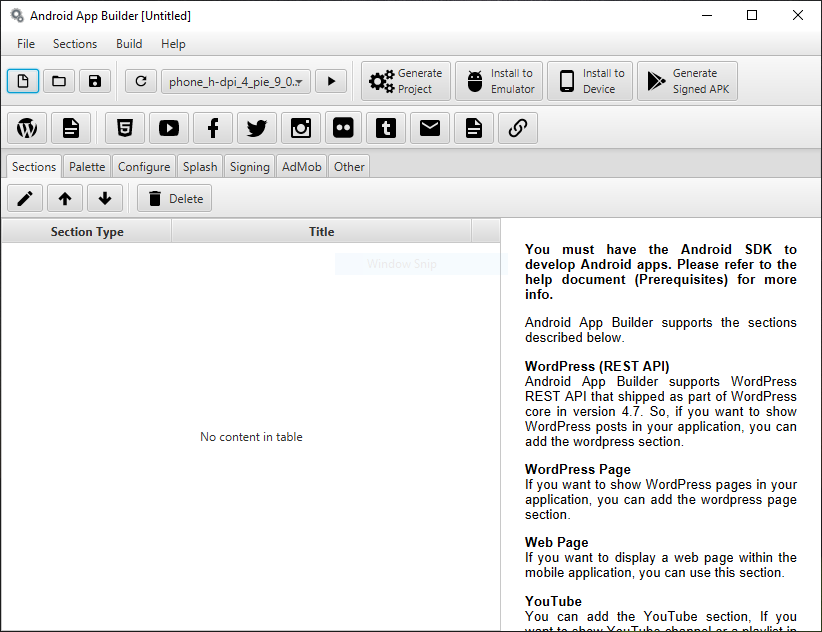Open the AdMob tab
This screenshot has height=632, width=822.
coord(301,167)
